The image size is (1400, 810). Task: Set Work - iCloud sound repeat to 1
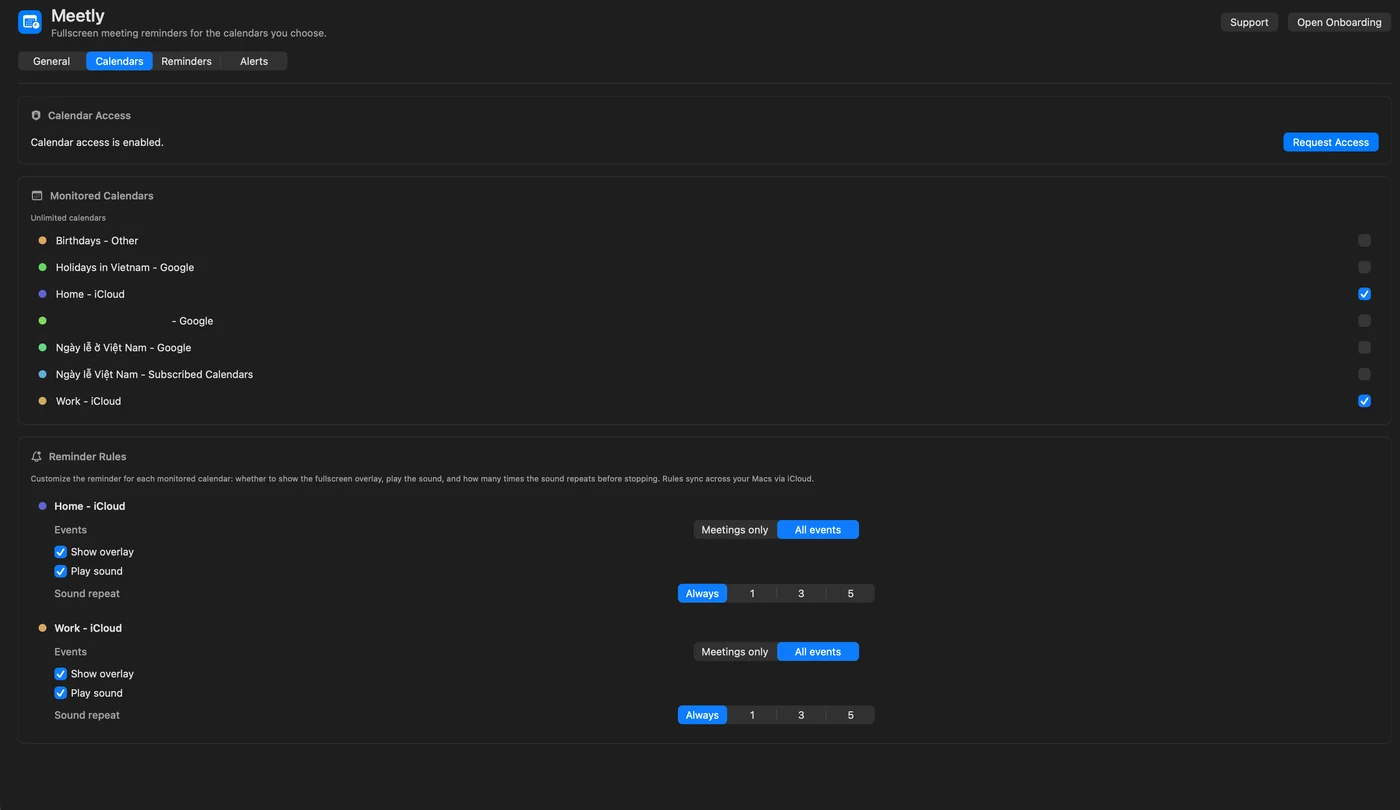pyautogui.click(x=752, y=715)
